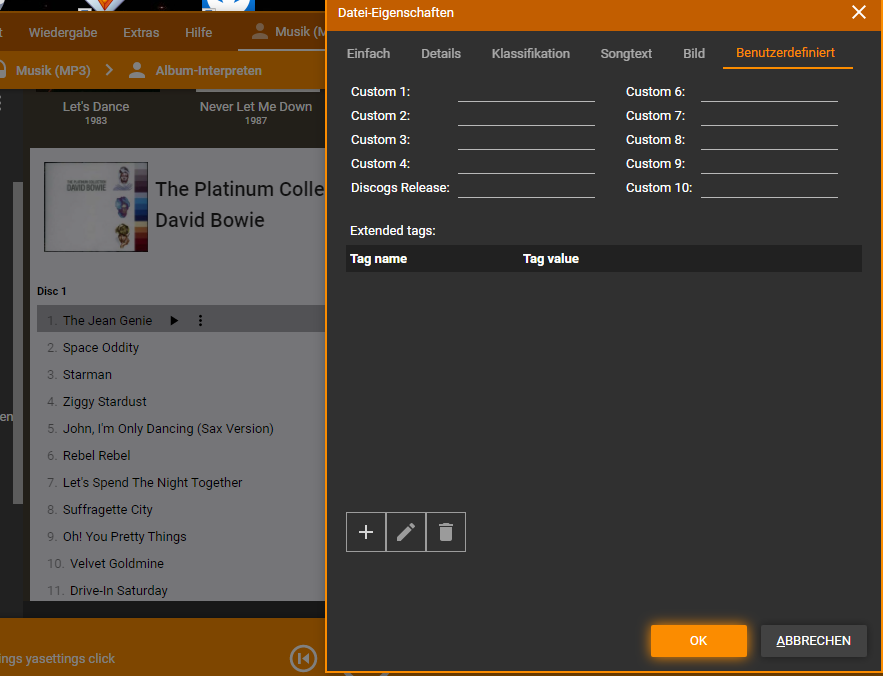Close the Datei-Eigenschaften dialog

[x=859, y=12]
